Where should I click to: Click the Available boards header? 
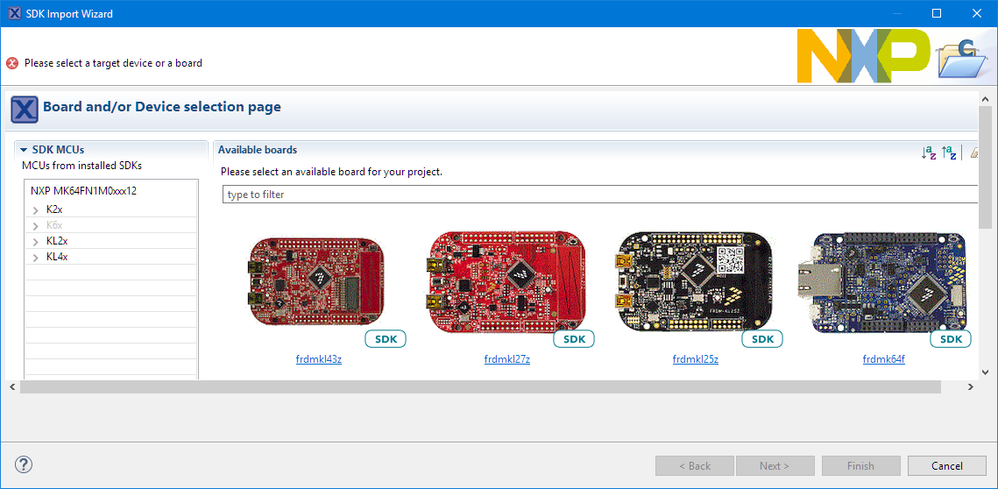258,150
